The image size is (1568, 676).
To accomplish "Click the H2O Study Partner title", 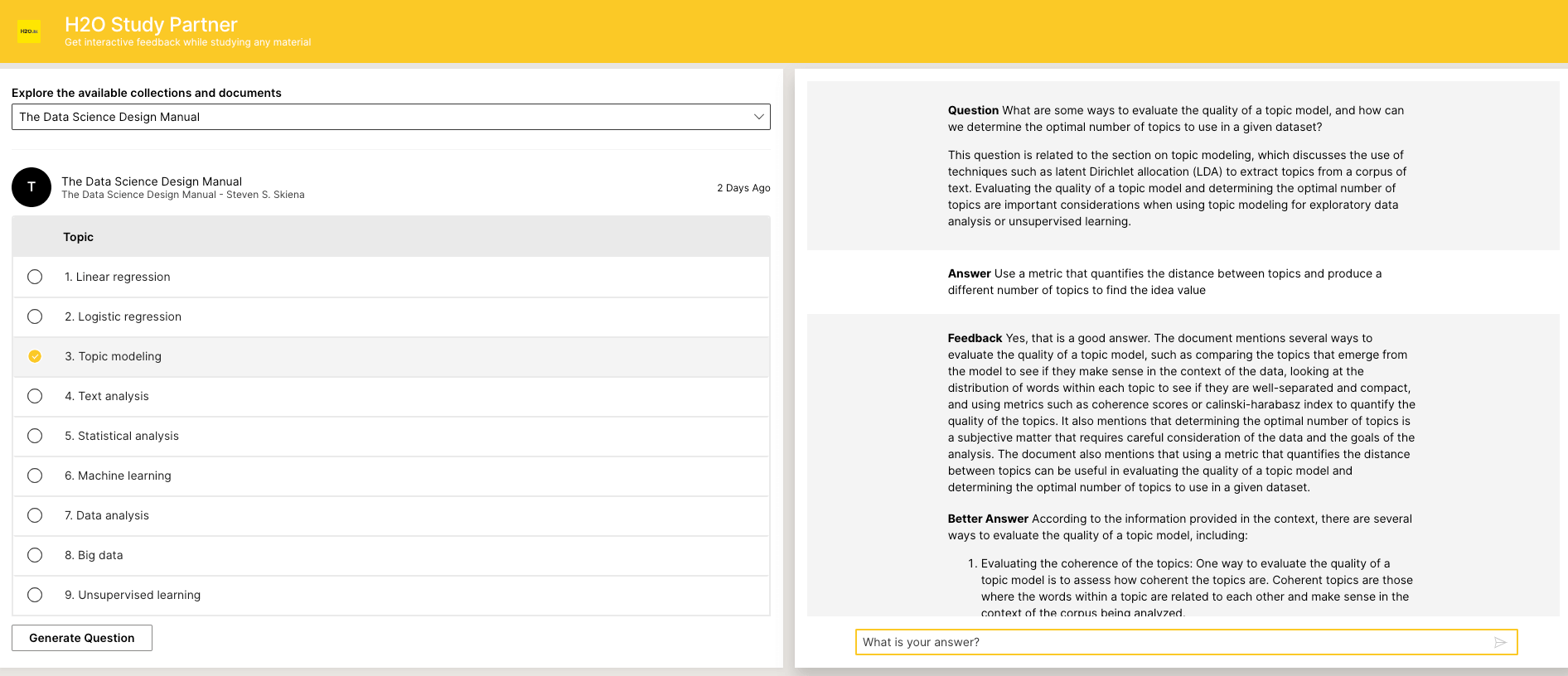I will [x=151, y=25].
